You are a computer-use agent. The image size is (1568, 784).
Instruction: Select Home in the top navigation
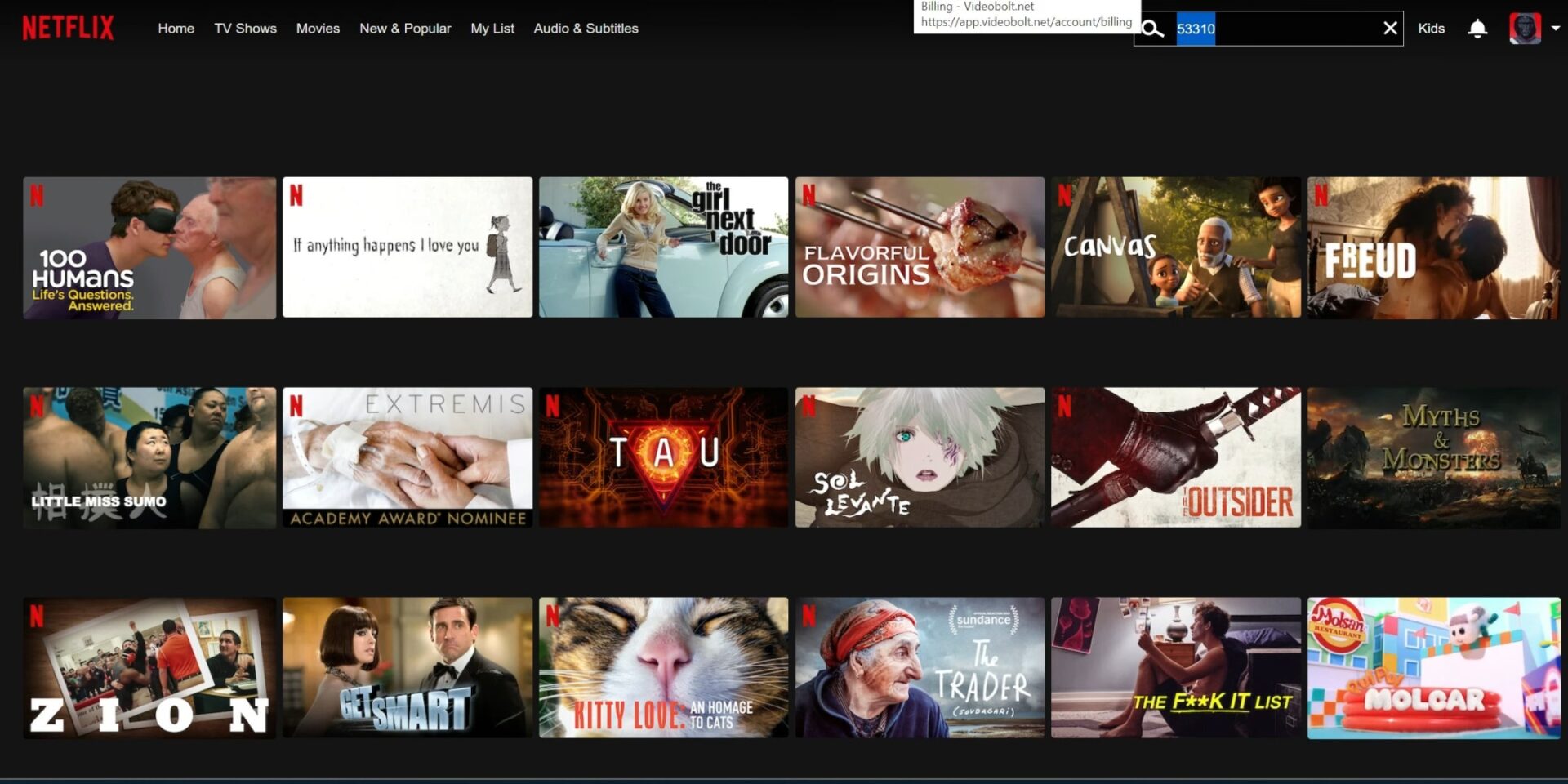click(x=176, y=28)
